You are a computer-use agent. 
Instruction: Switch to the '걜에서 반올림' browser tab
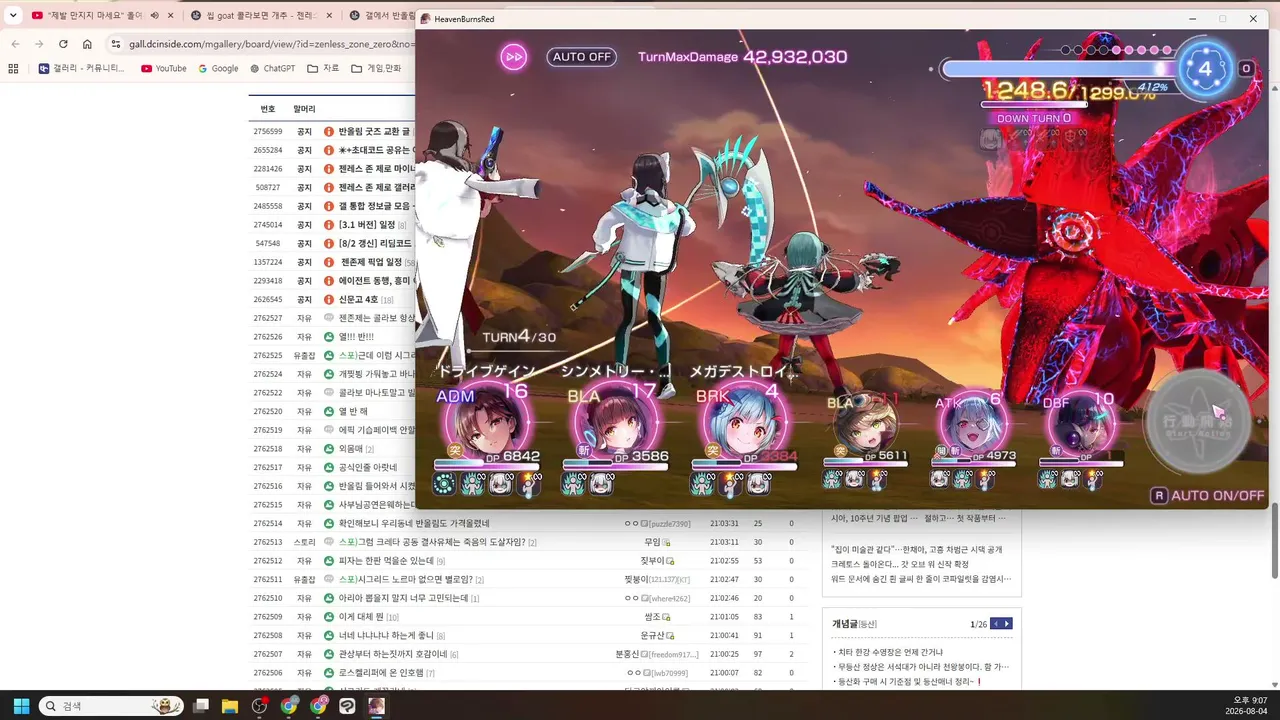tap(382, 16)
